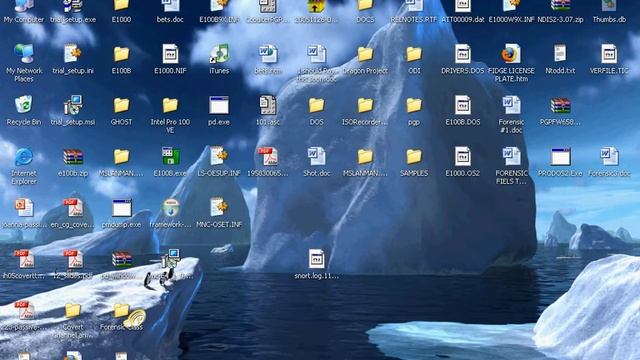The image size is (640, 360).
Task: Select the 12_slides.pdf icon
Action: click(73, 259)
